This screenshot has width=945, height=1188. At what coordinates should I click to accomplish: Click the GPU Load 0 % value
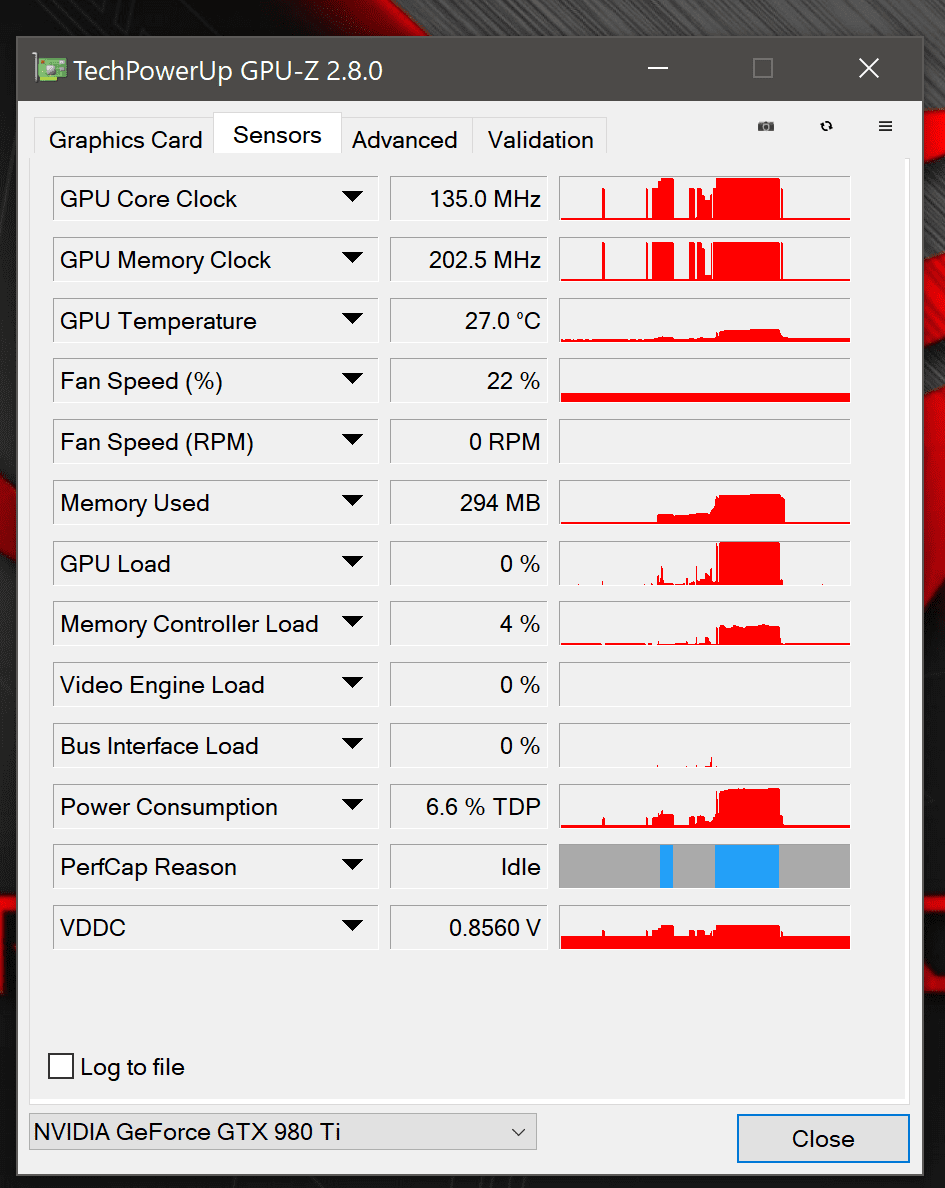468,563
